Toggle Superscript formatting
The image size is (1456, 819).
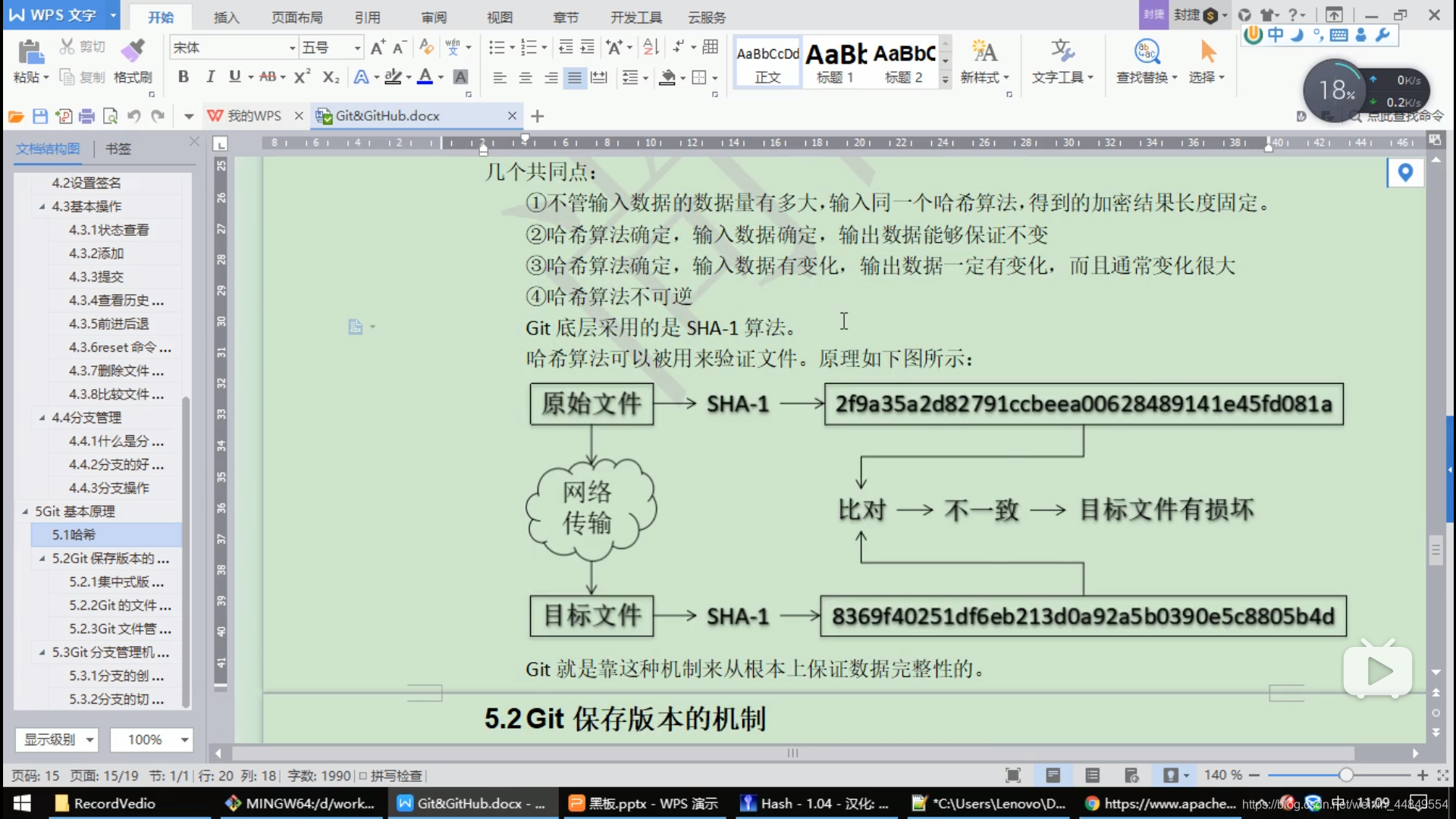pyautogui.click(x=302, y=77)
